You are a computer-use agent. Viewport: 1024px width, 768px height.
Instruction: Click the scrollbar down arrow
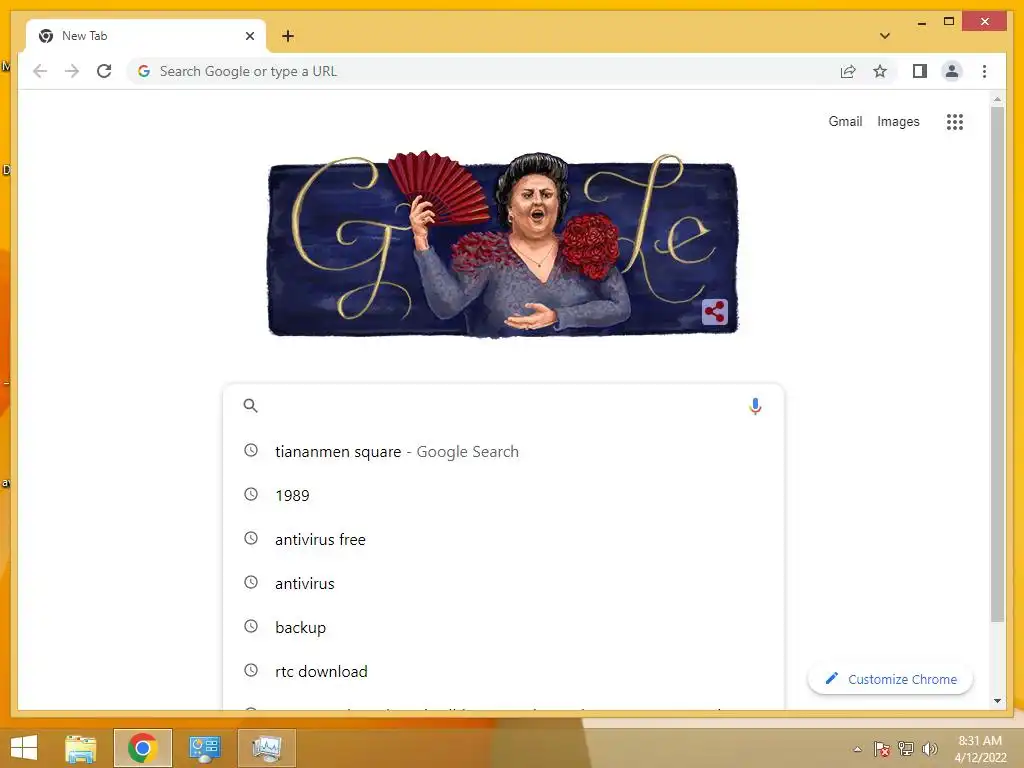click(x=997, y=701)
